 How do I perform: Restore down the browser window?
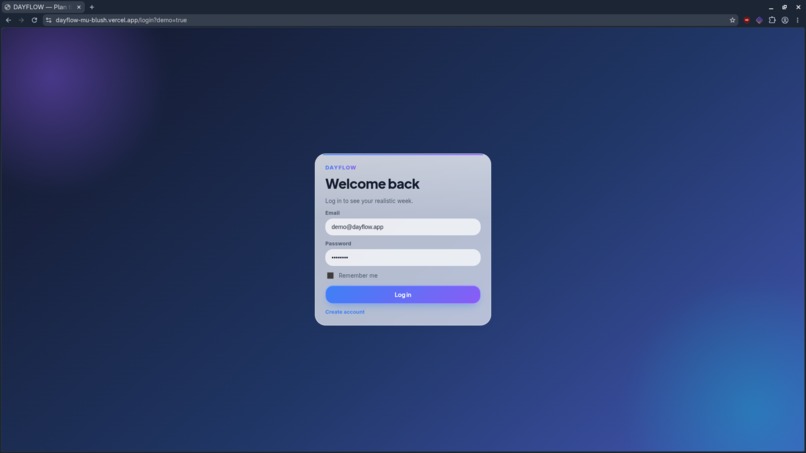pyautogui.click(x=784, y=7)
